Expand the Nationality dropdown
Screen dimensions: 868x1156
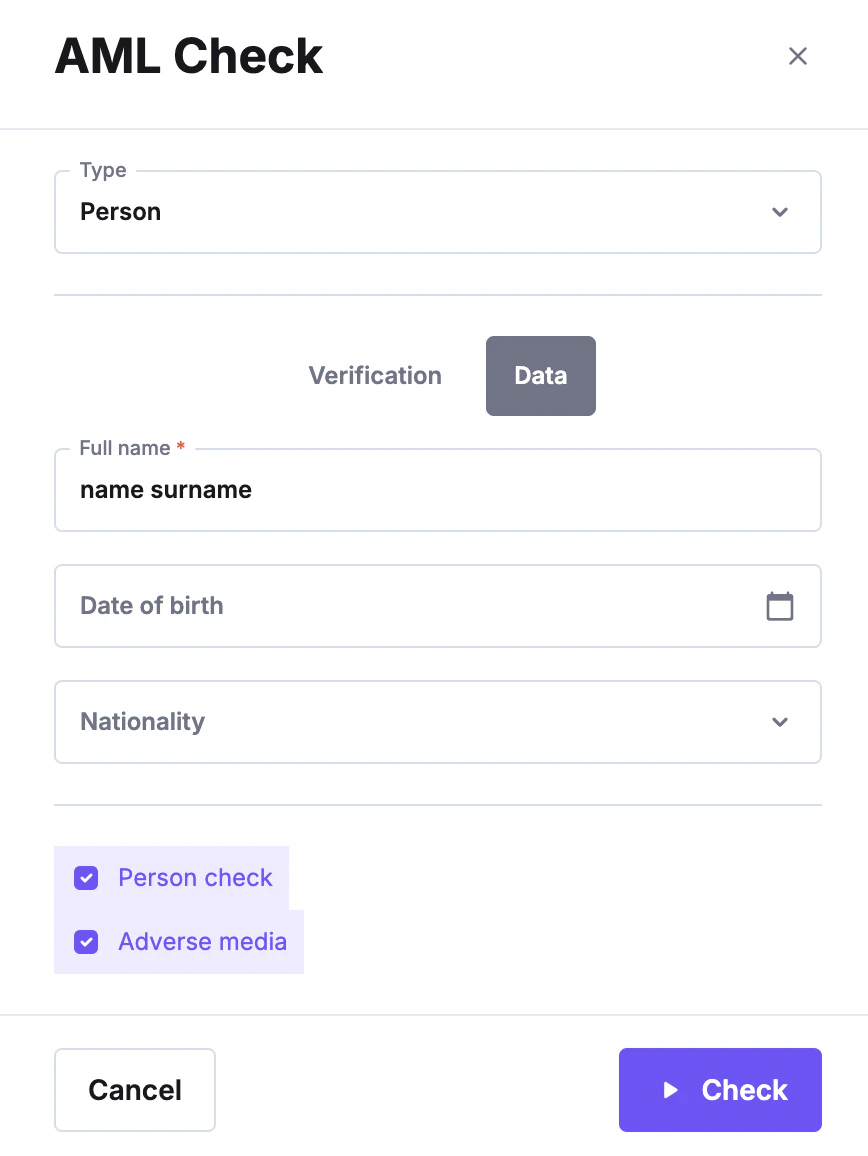tap(420, 722)
